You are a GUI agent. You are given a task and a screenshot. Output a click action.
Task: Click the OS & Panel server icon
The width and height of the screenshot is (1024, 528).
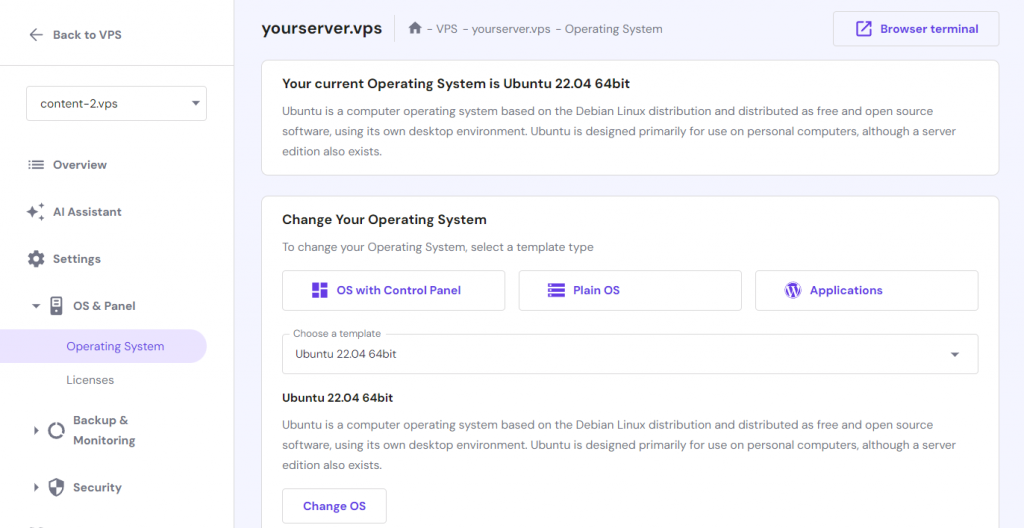tap(57, 306)
